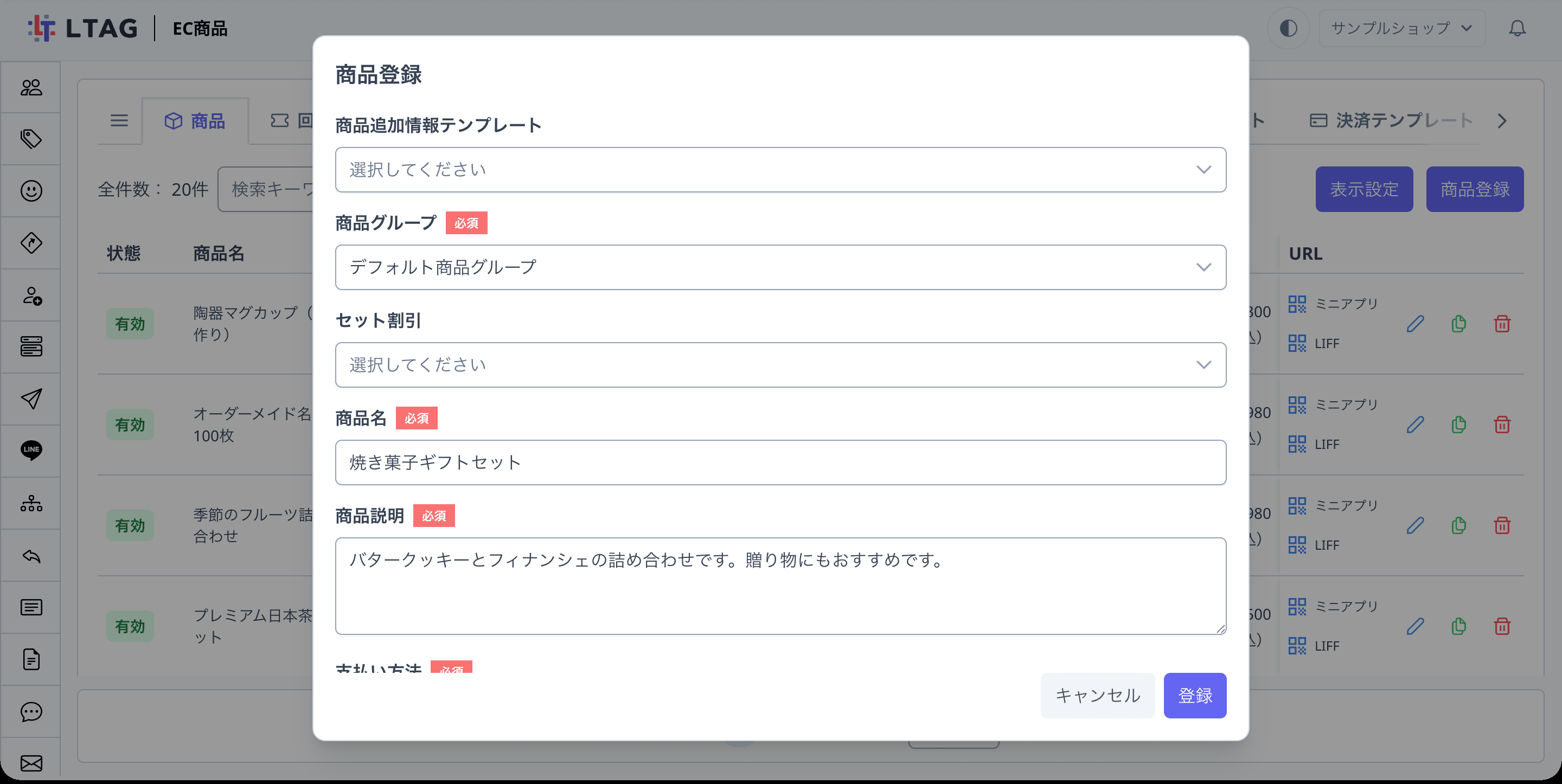Screen dimensions: 1562x784
Task: Edit the プレミアム日本茶 row with pencil icon
Action: [1415, 626]
